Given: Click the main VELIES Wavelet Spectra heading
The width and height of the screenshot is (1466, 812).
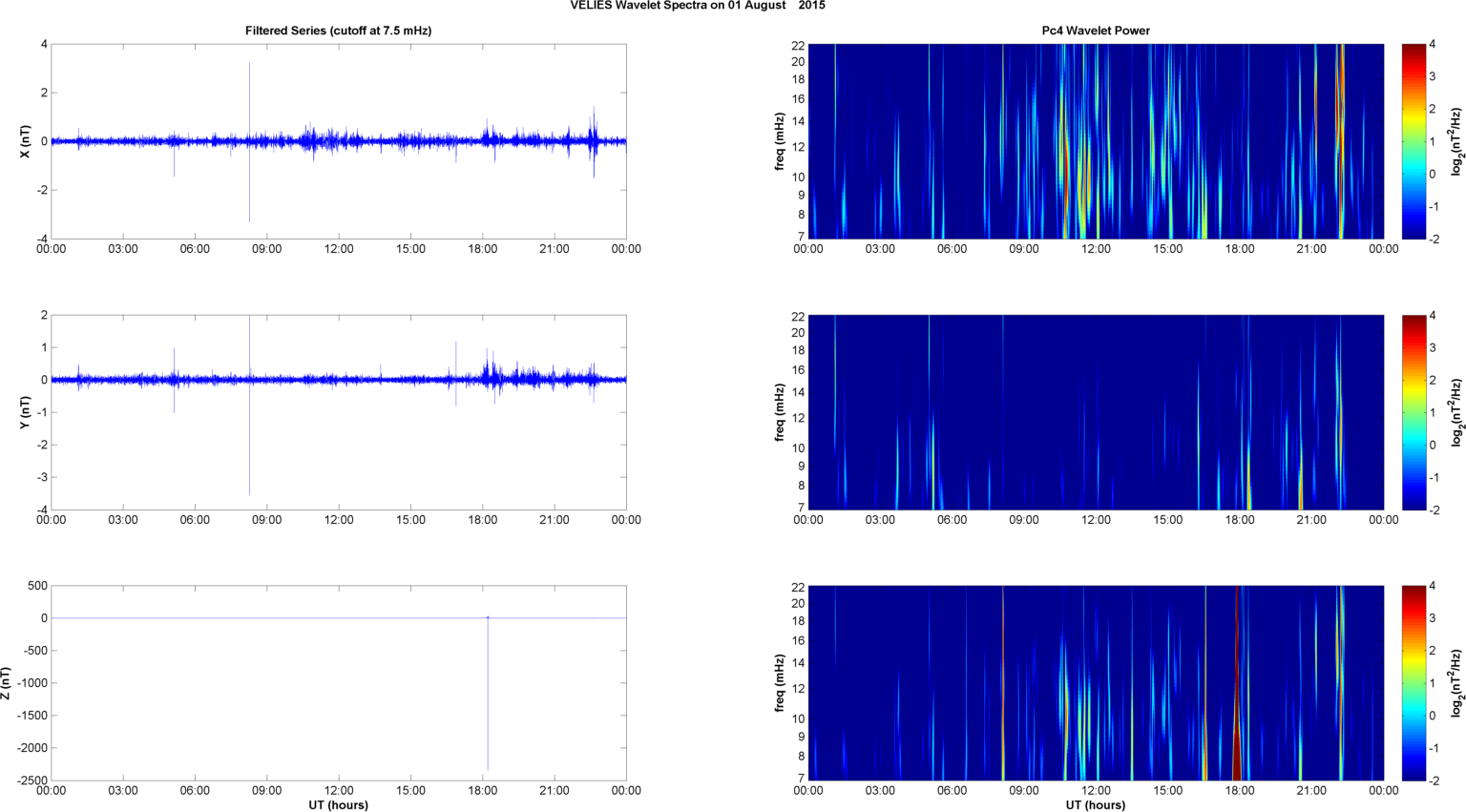Looking at the screenshot, I should [698, 6].
